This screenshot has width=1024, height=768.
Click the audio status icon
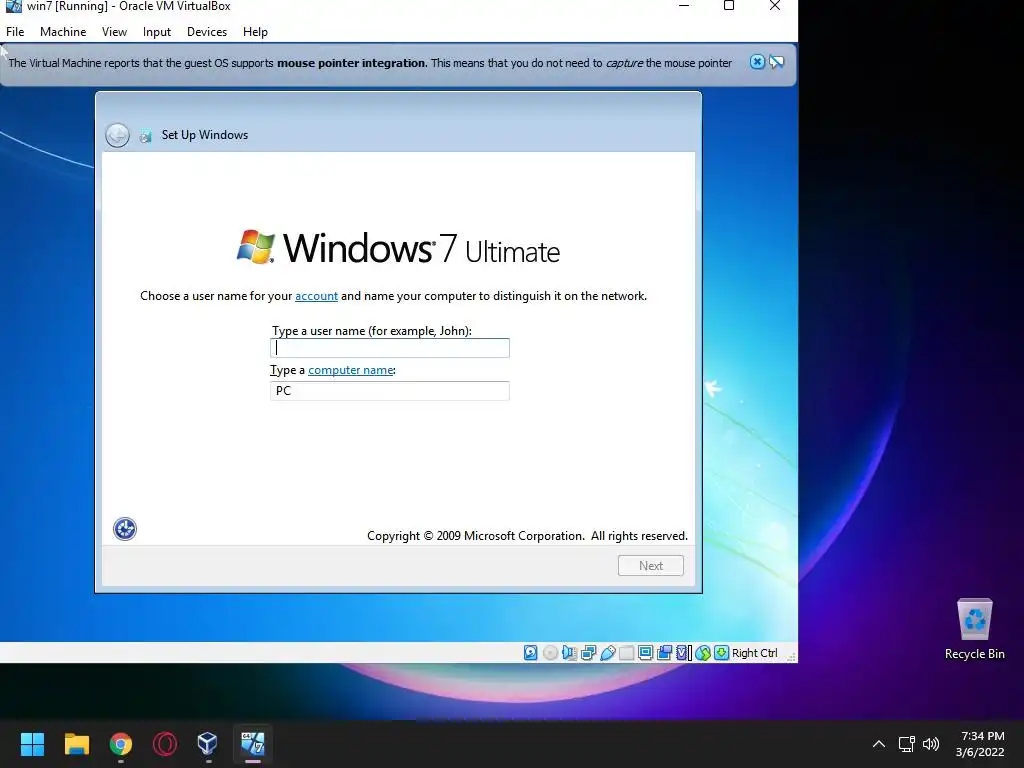coord(569,652)
